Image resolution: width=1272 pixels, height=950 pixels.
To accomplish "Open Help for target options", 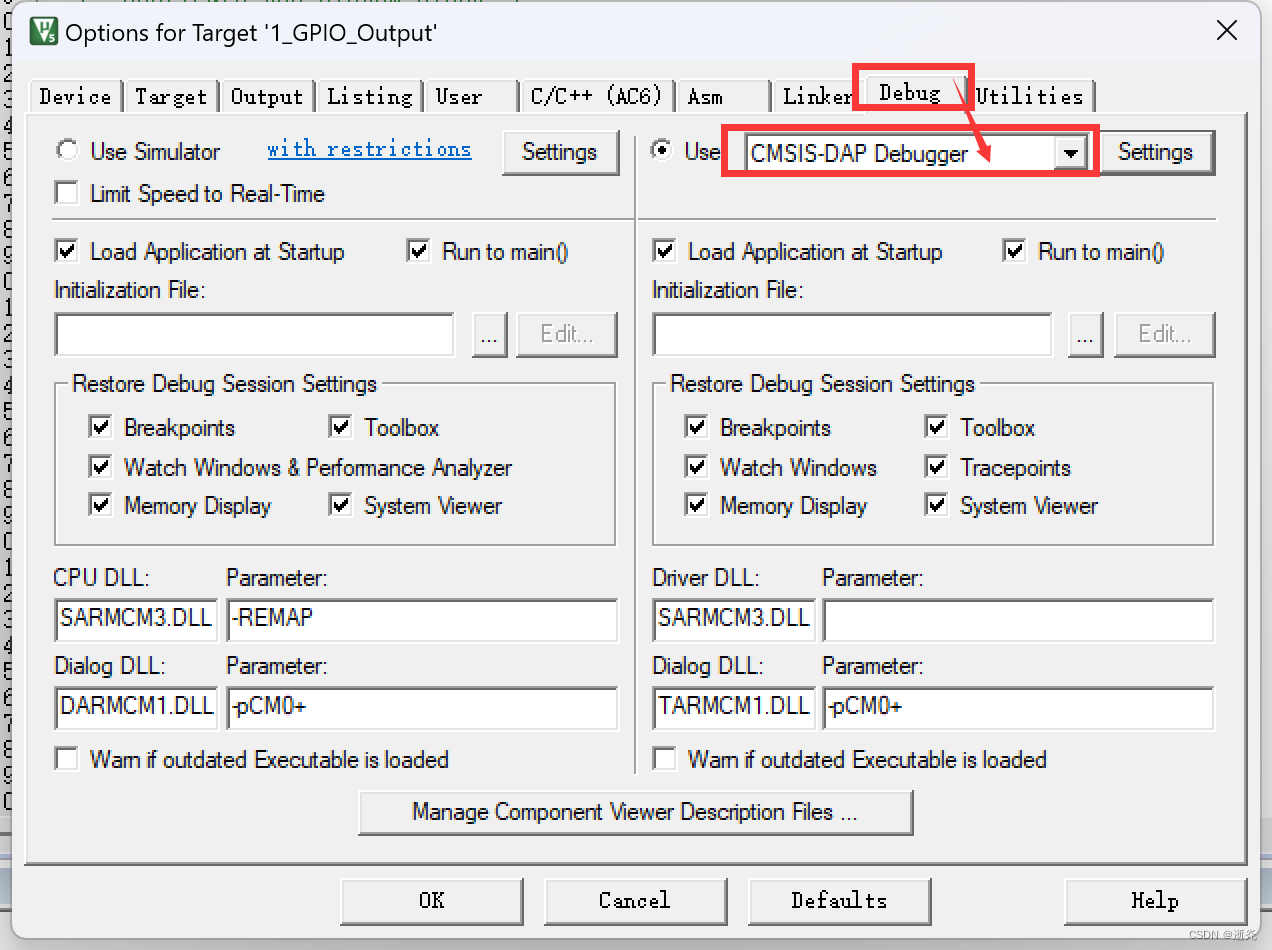I will click(x=1155, y=900).
